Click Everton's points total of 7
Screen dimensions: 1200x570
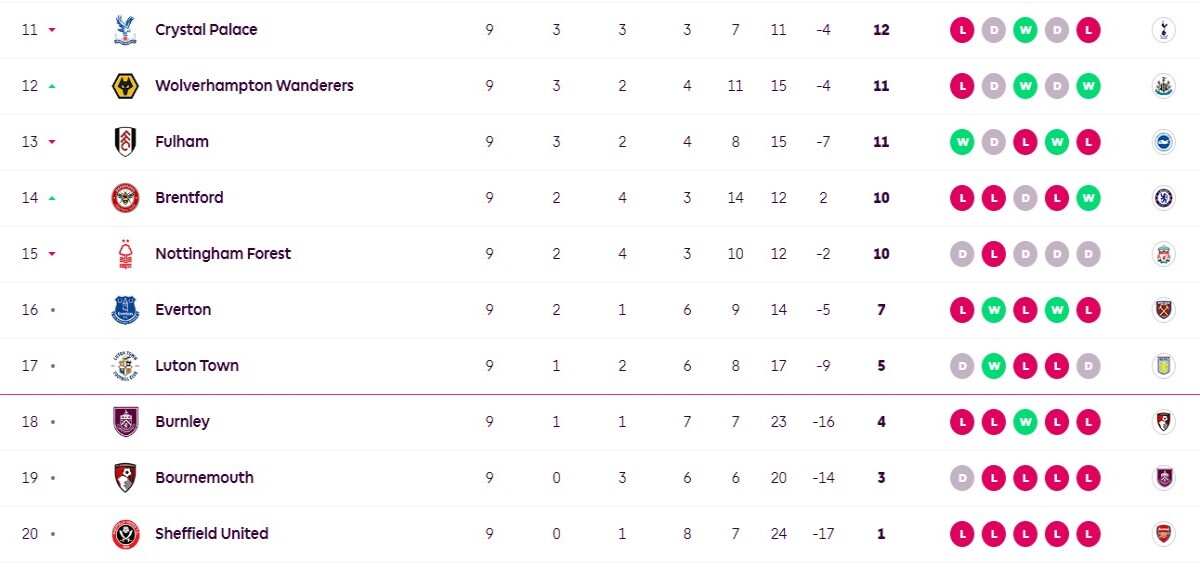(x=881, y=310)
